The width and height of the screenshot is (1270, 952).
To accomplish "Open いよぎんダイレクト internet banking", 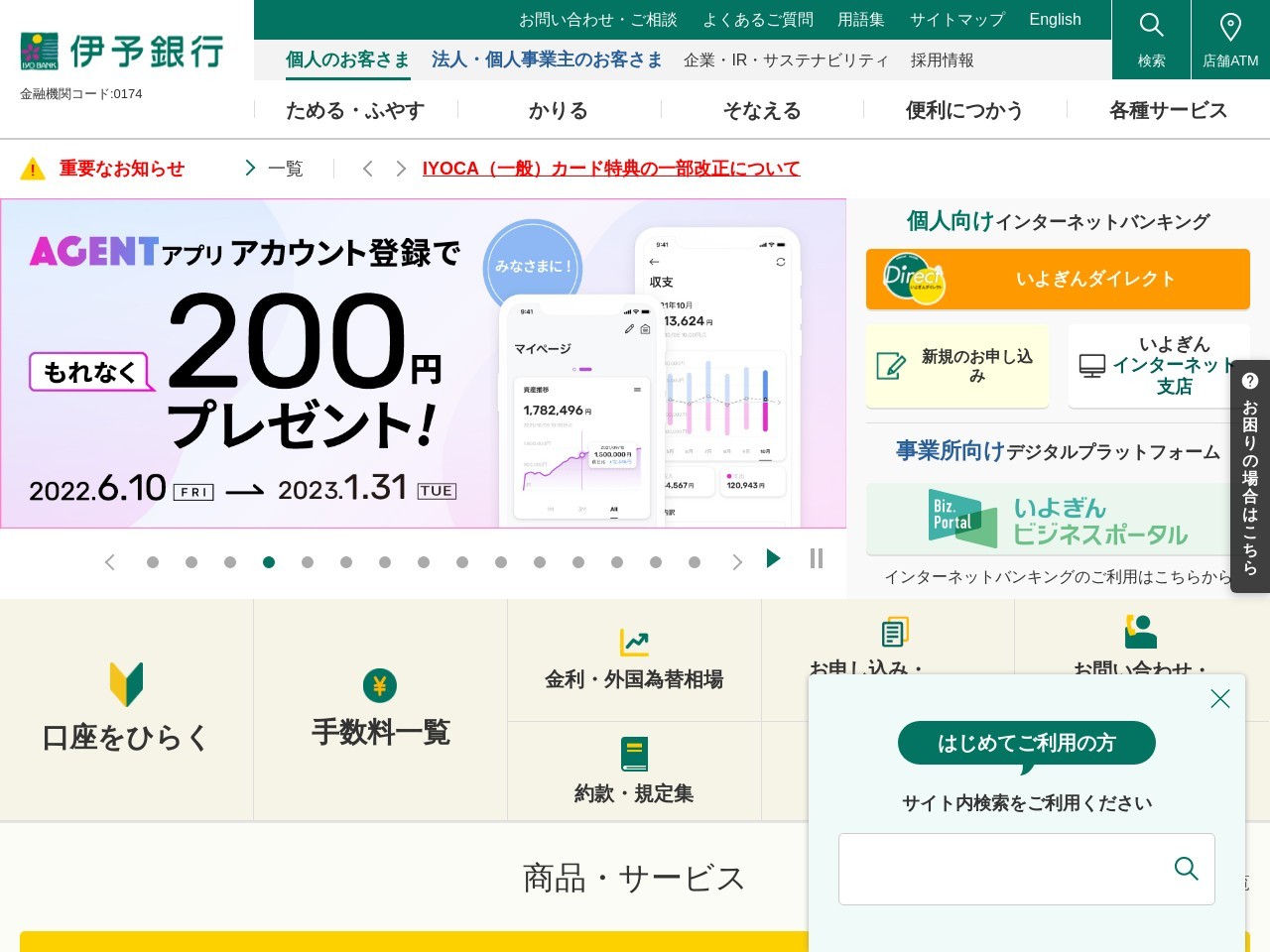I will click(1058, 279).
